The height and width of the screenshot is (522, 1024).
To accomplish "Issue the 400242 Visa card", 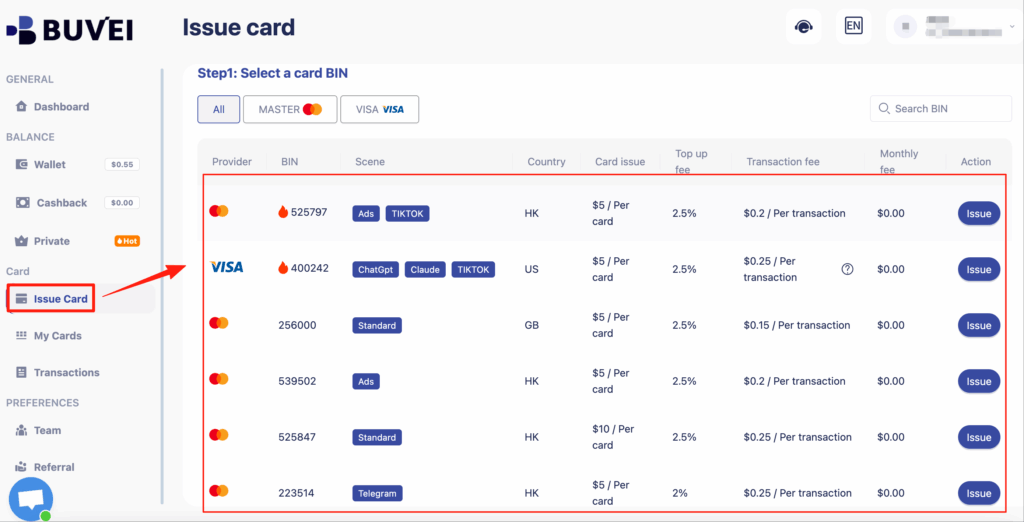I will 978,269.
